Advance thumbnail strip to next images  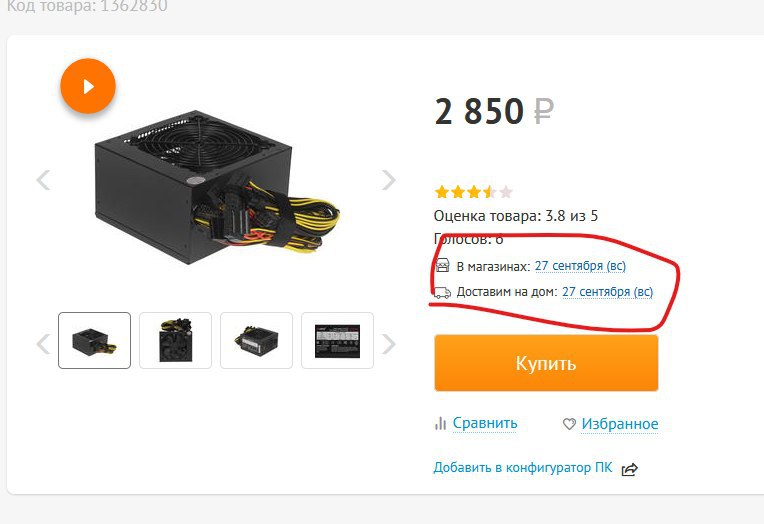point(388,344)
